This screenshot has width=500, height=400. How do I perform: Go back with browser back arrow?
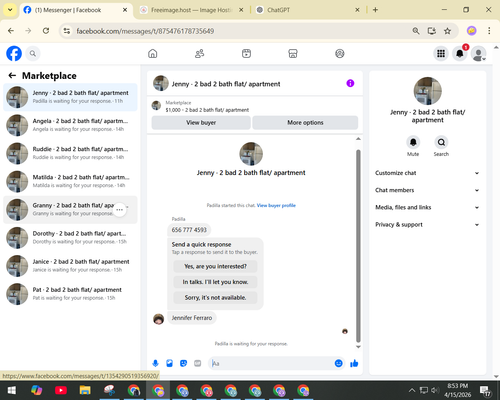[11, 31]
